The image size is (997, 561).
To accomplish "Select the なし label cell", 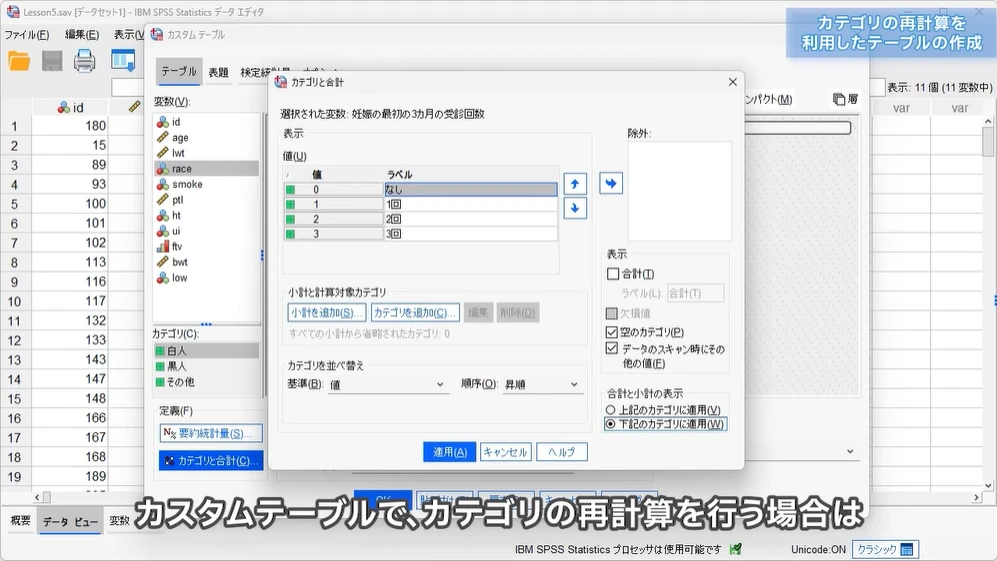I will (470, 189).
